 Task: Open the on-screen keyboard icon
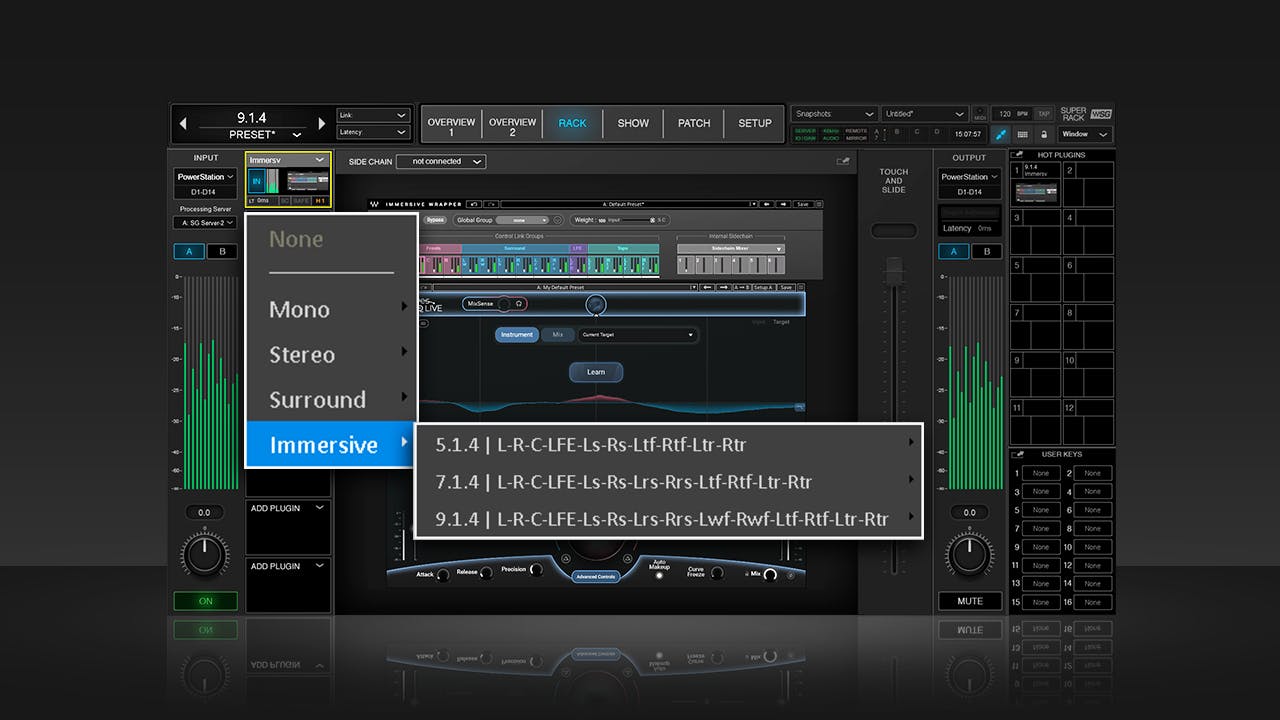pyautogui.click(x=1021, y=134)
